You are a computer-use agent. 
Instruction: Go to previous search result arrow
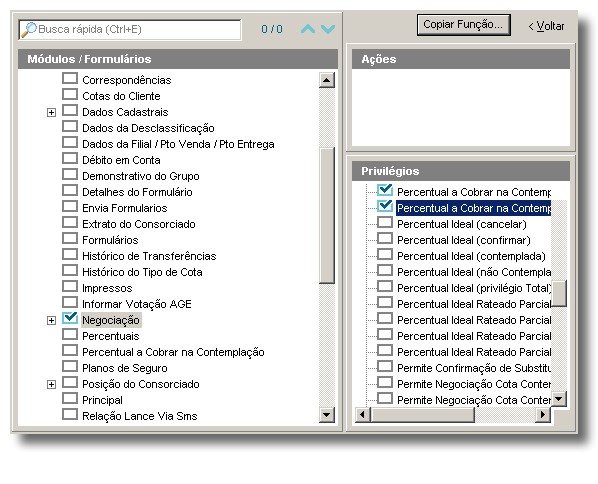coord(308,29)
